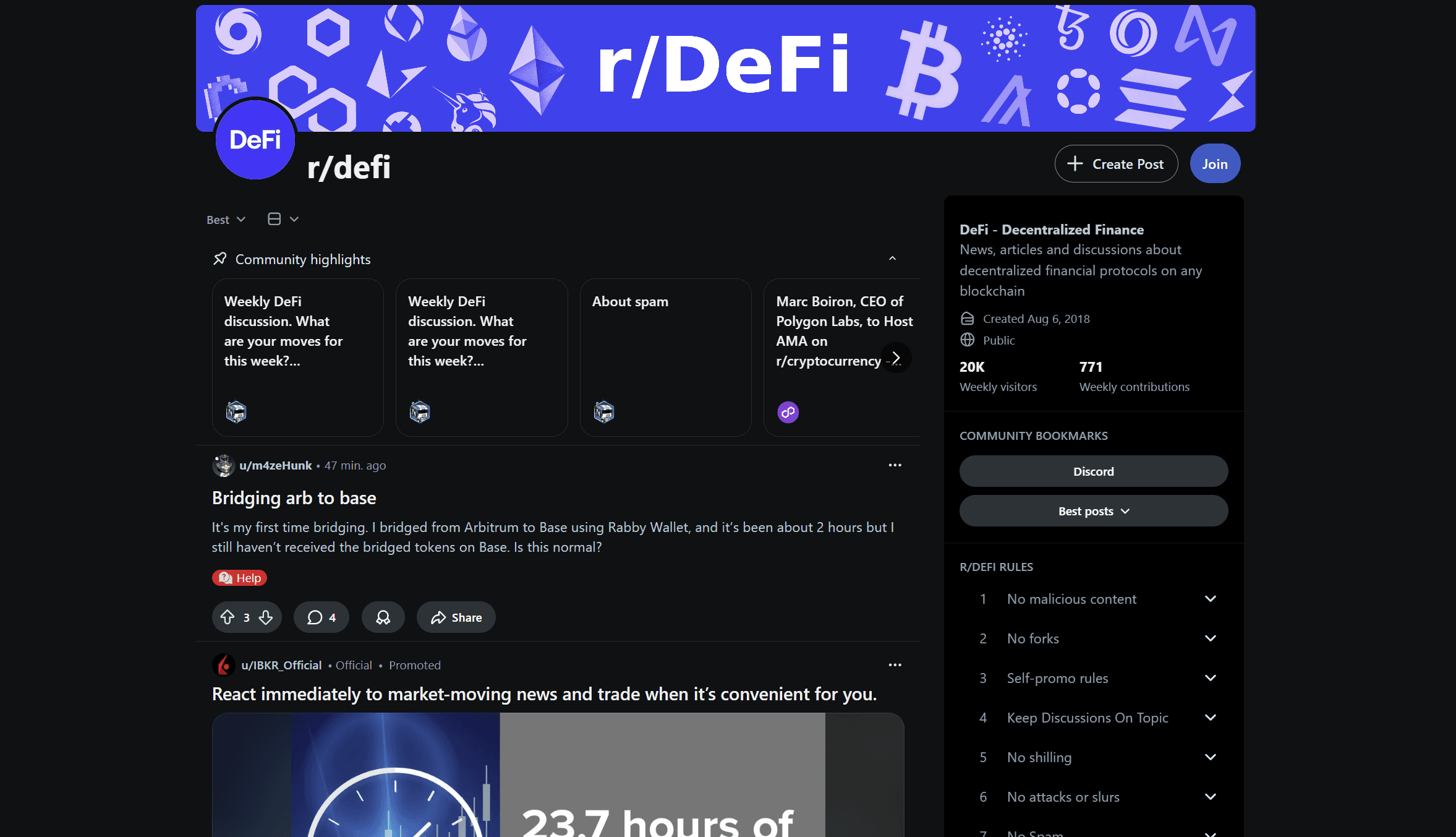Open options menu for IBKR promoted post
This screenshot has height=837, width=1456.
895,665
